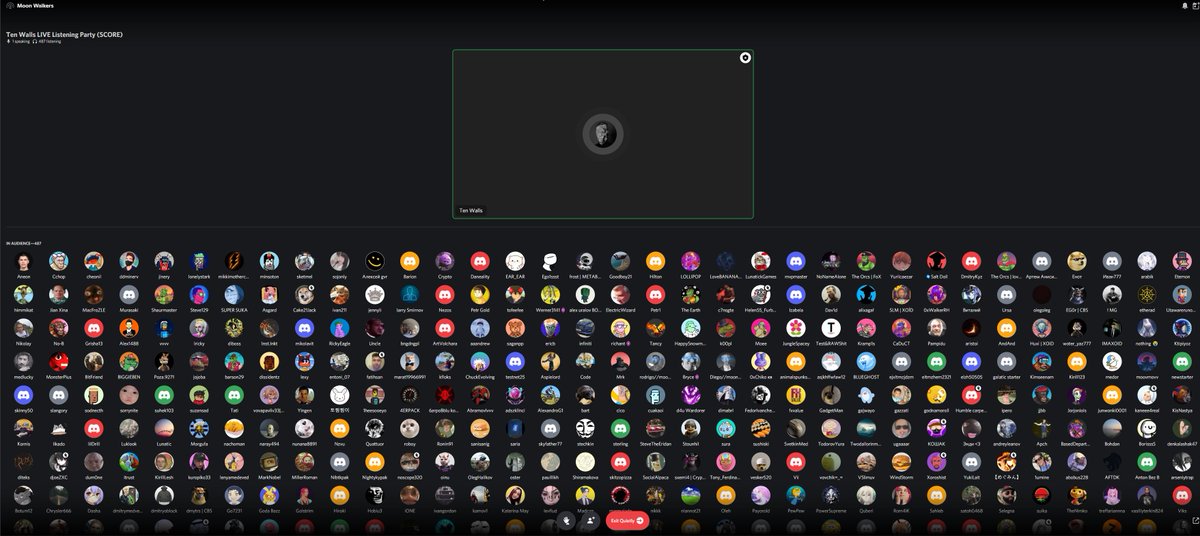The image size is (1200, 536).
Task: Click Hilton's orange Discord avatar
Action: click(x=655, y=261)
